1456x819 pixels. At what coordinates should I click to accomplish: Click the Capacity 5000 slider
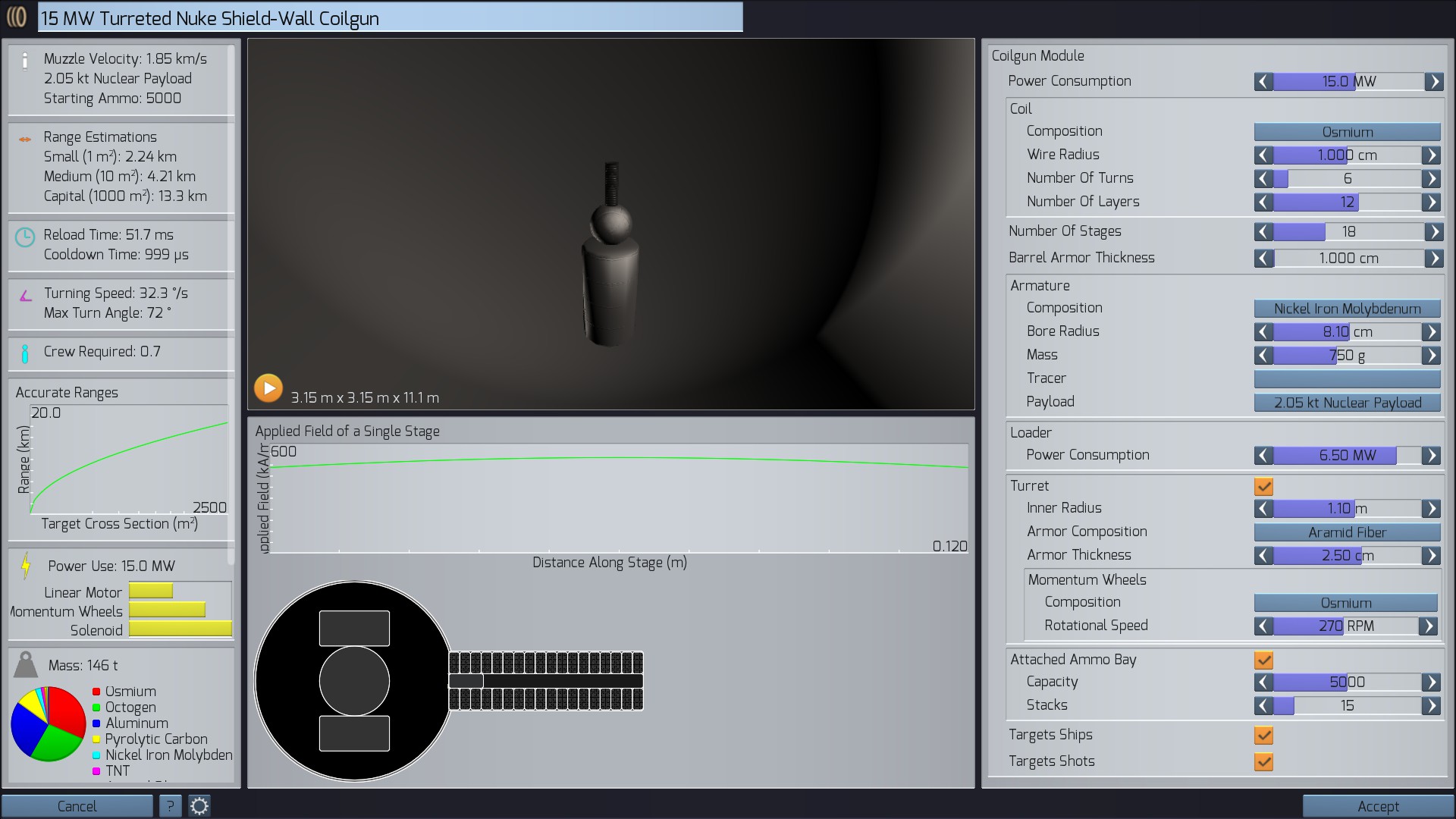point(1347,682)
